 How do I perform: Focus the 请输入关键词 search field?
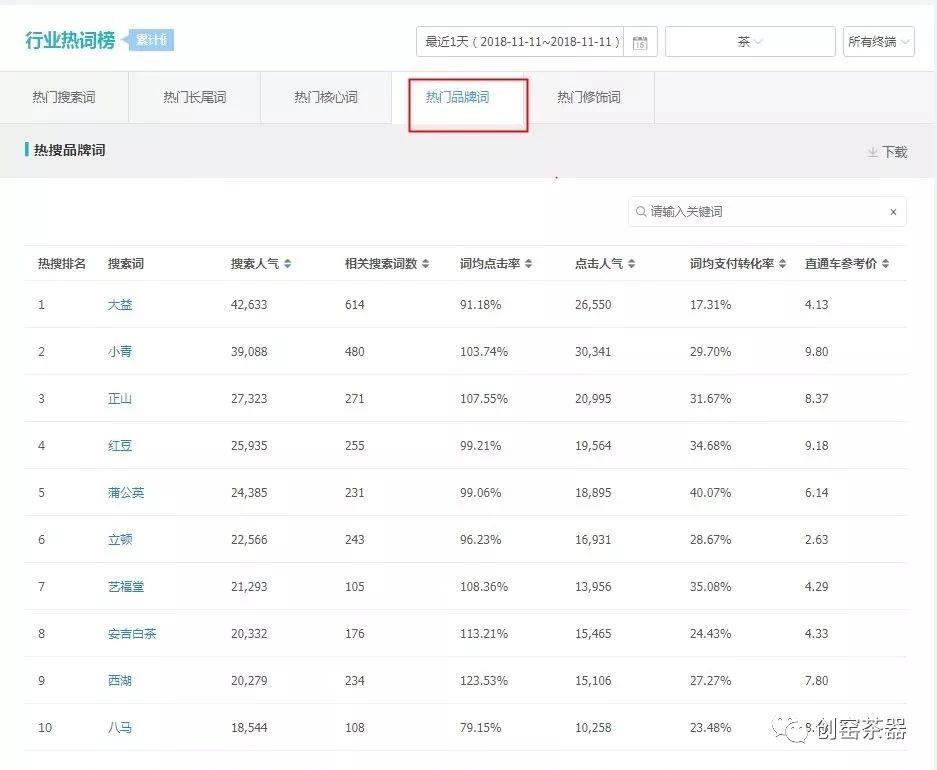point(767,211)
